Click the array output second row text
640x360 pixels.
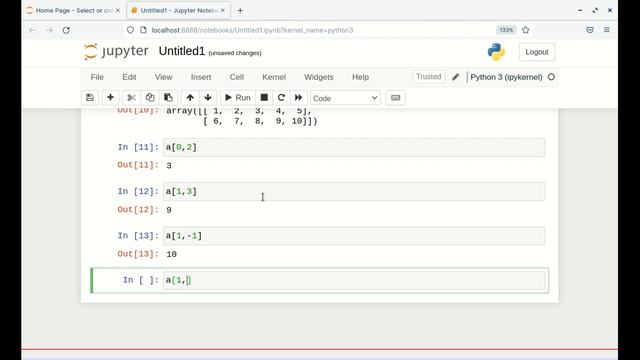pyautogui.click(x=260, y=121)
